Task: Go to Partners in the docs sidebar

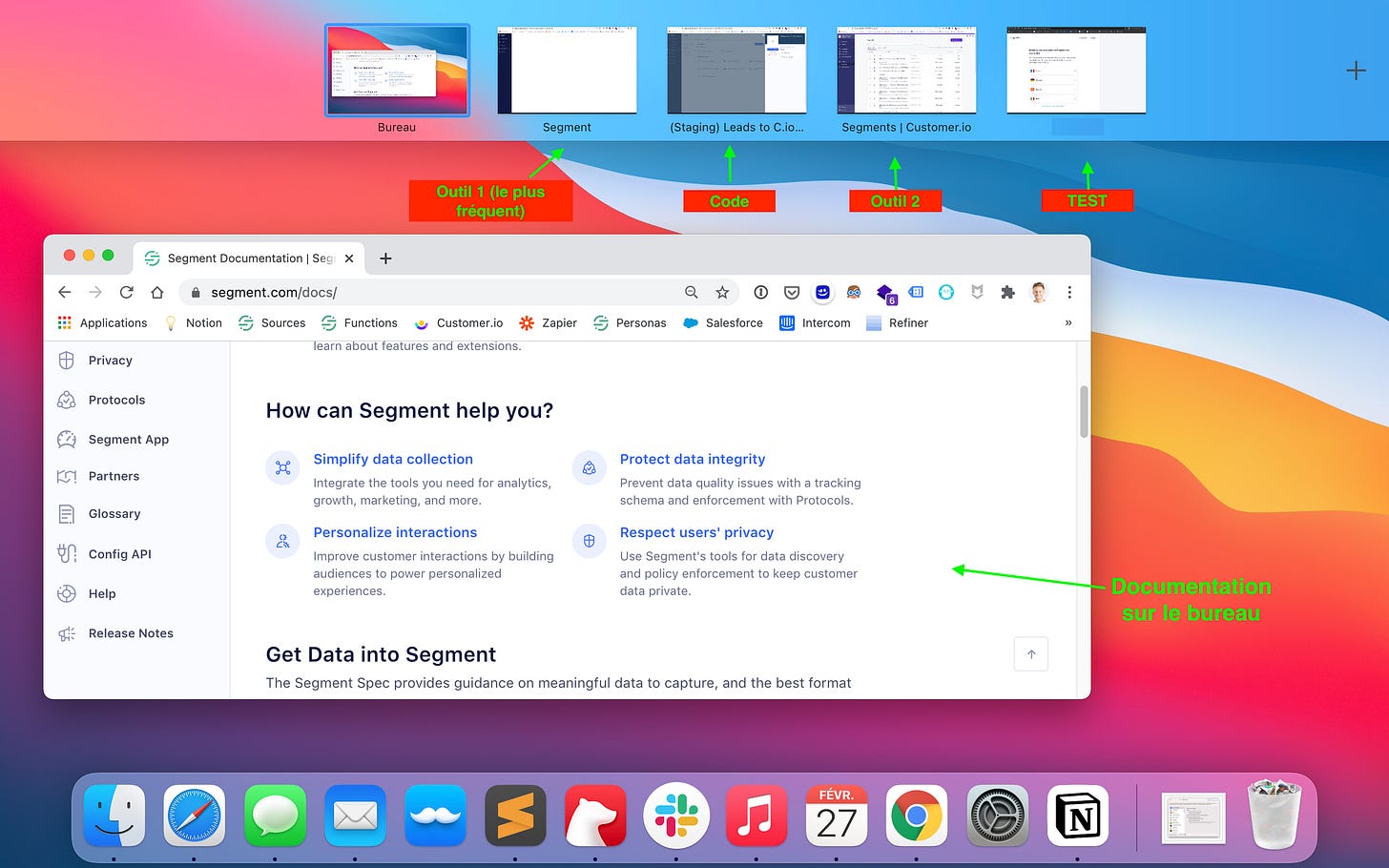Action: pyautogui.click(x=98, y=476)
